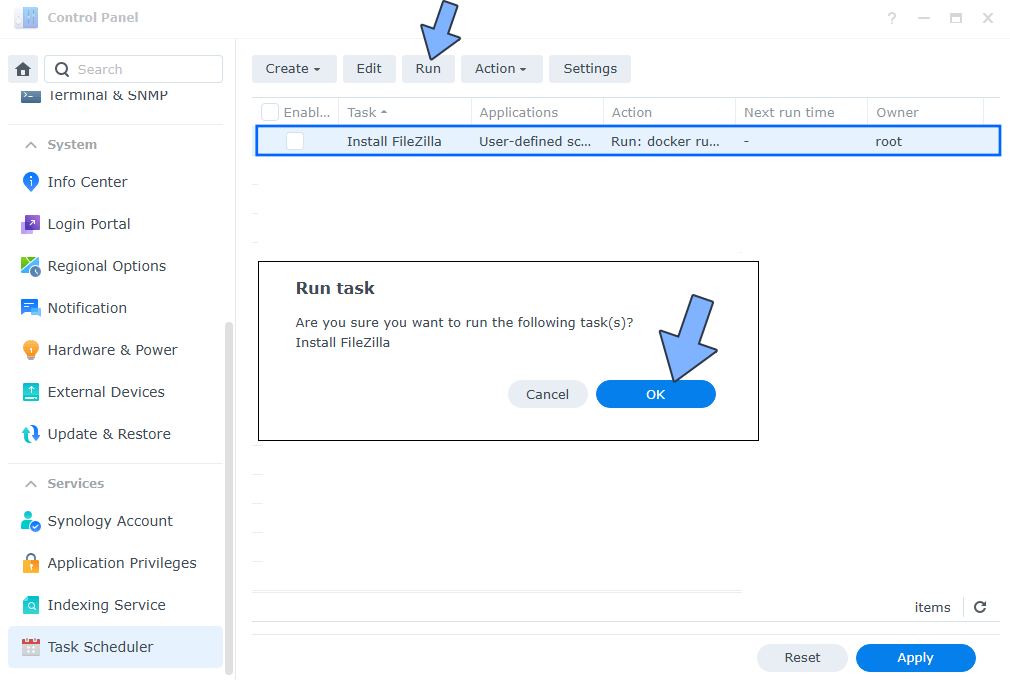
Task: Refresh the task list with reload icon
Action: click(x=980, y=607)
